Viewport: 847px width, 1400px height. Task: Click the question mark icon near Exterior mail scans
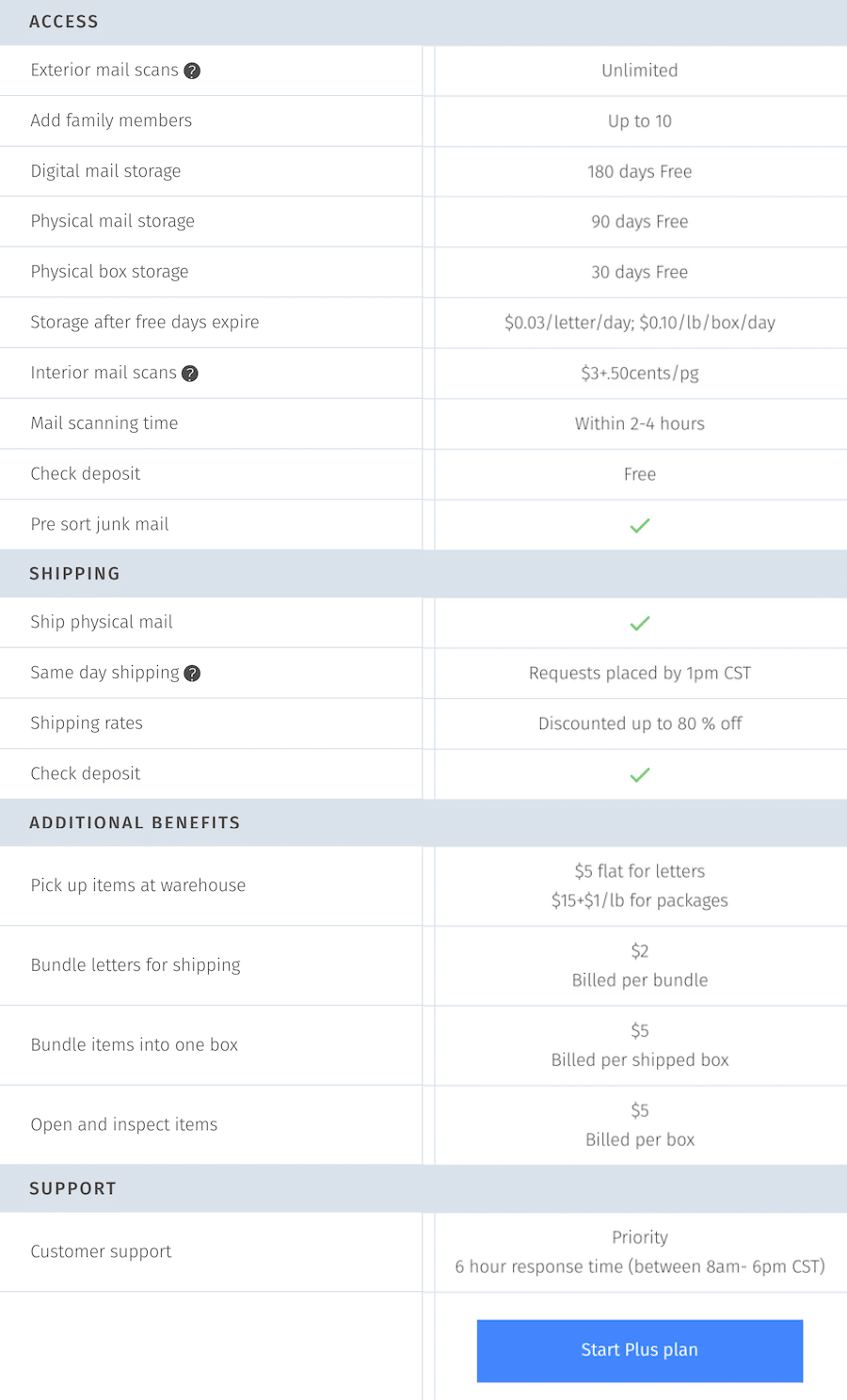pyautogui.click(x=192, y=70)
